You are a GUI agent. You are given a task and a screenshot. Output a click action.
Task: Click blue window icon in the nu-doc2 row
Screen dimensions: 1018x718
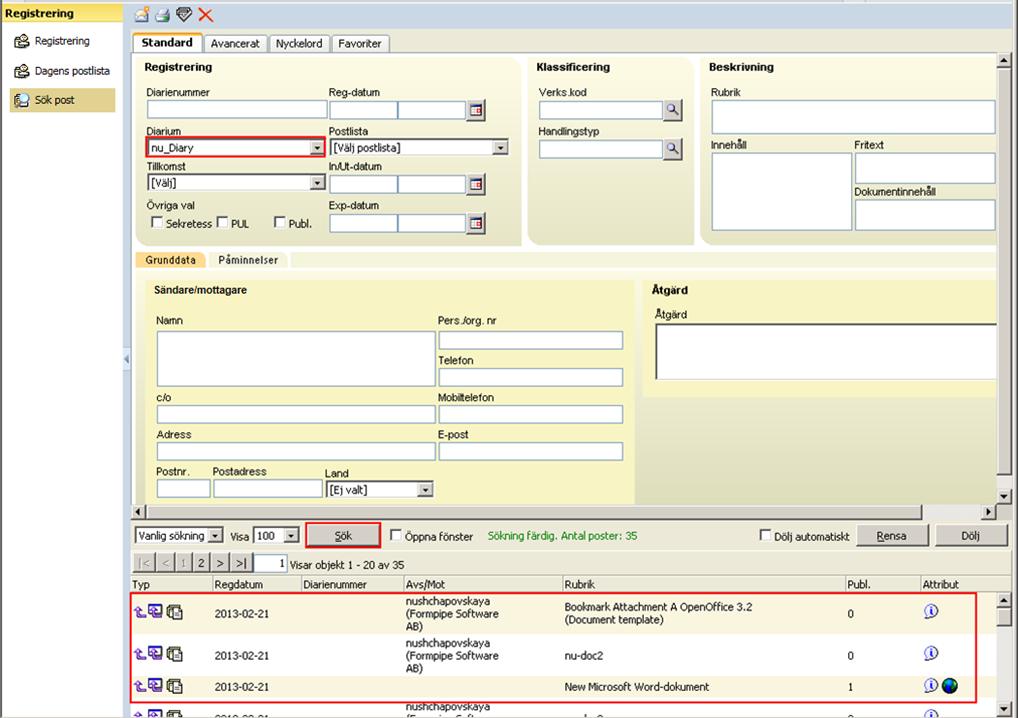click(x=155, y=653)
